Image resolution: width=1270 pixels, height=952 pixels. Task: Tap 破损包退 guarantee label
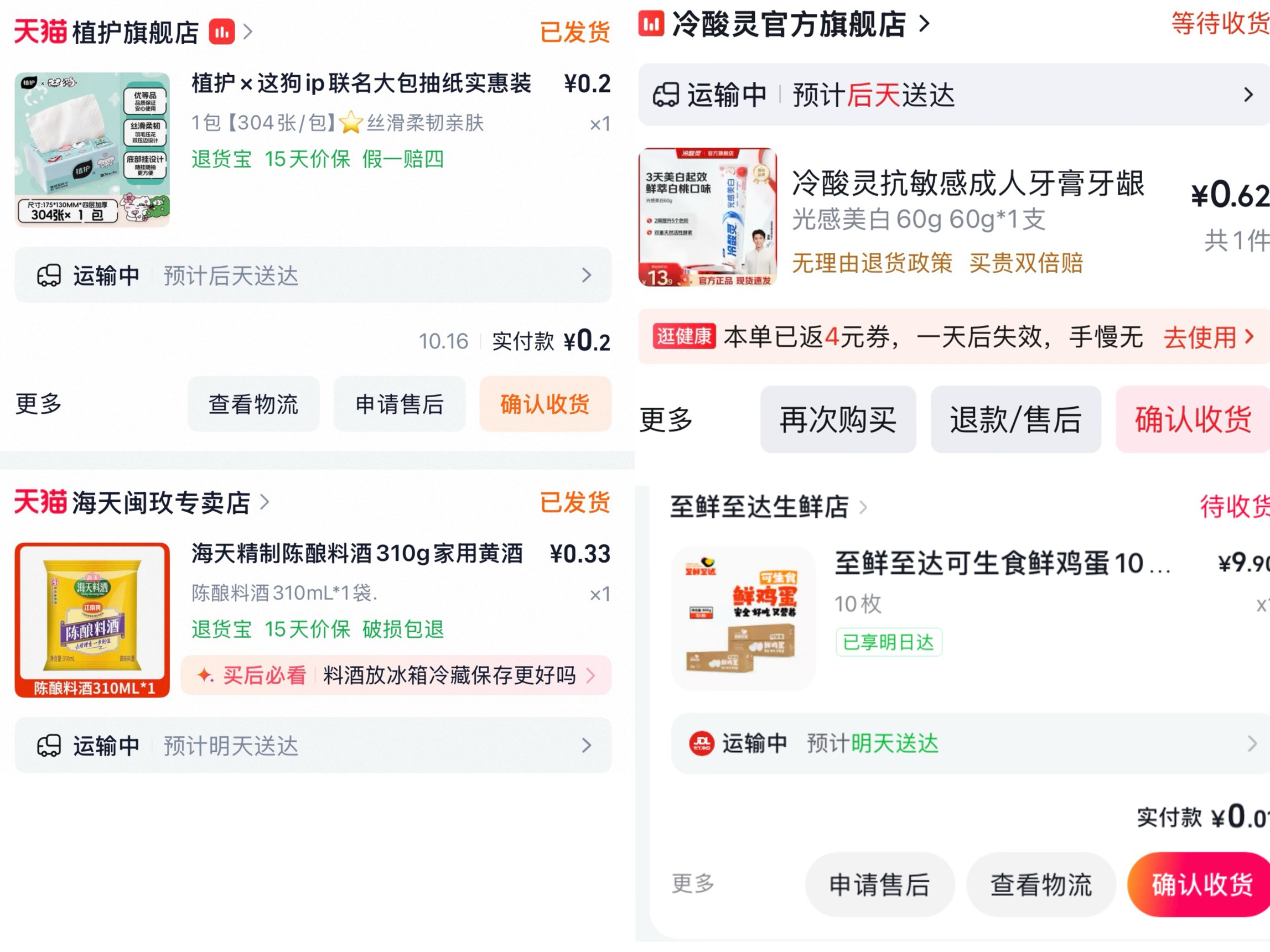tap(403, 630)
